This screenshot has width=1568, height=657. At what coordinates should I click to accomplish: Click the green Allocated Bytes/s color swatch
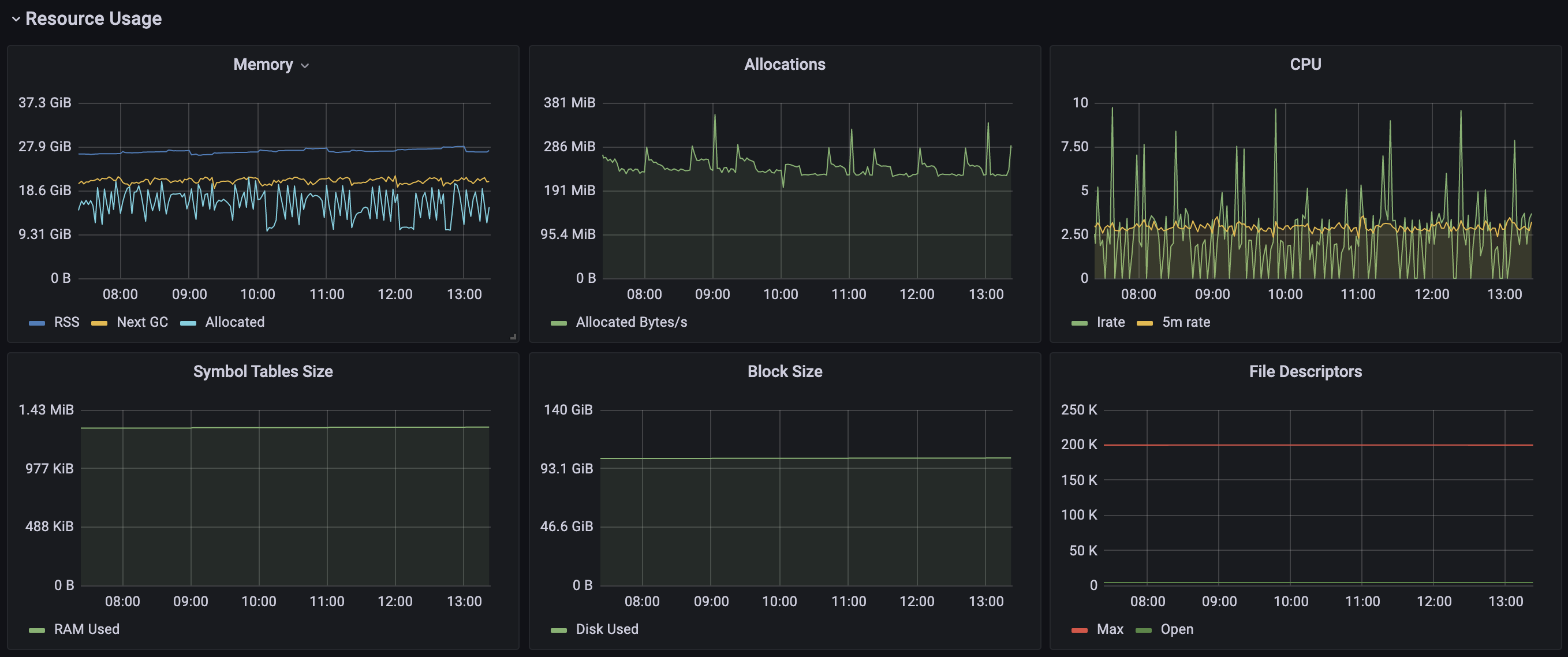pyautogui.click(x=558, y=323)
